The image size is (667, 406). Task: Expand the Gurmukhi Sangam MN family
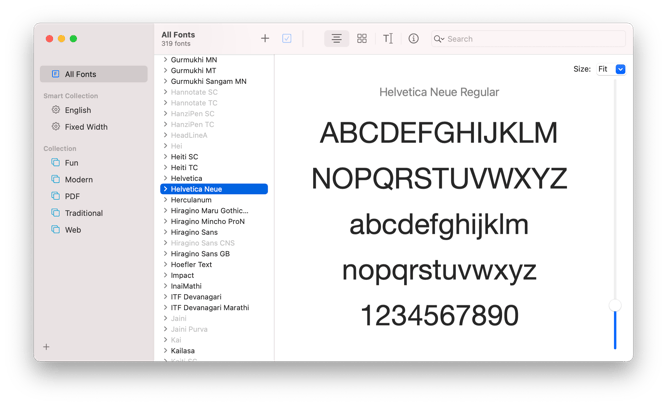click(x=165, y=81)
